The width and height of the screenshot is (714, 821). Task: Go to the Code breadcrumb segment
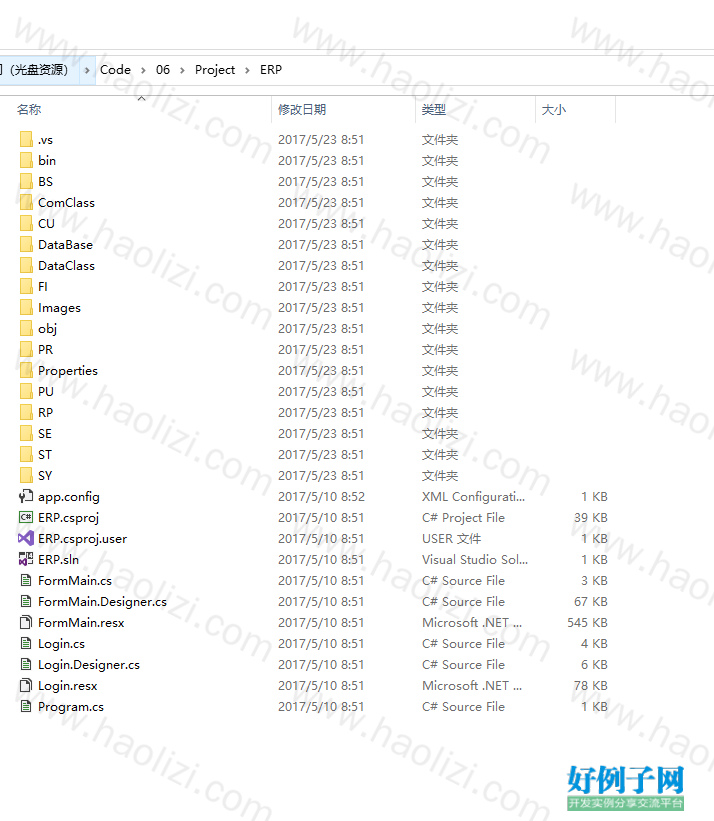click(x=115, y=70)
